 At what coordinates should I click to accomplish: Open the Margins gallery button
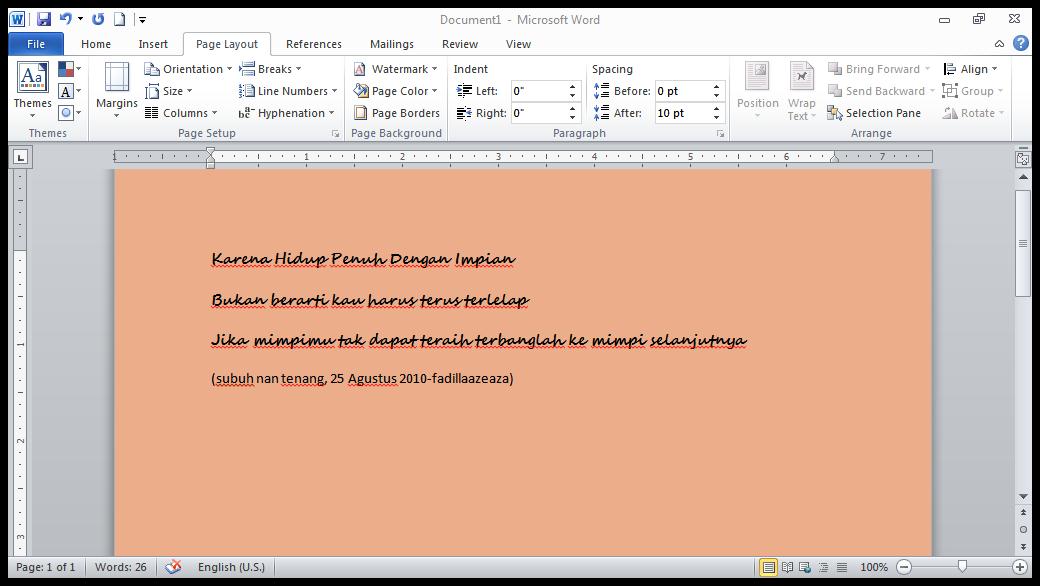[117, 89]
